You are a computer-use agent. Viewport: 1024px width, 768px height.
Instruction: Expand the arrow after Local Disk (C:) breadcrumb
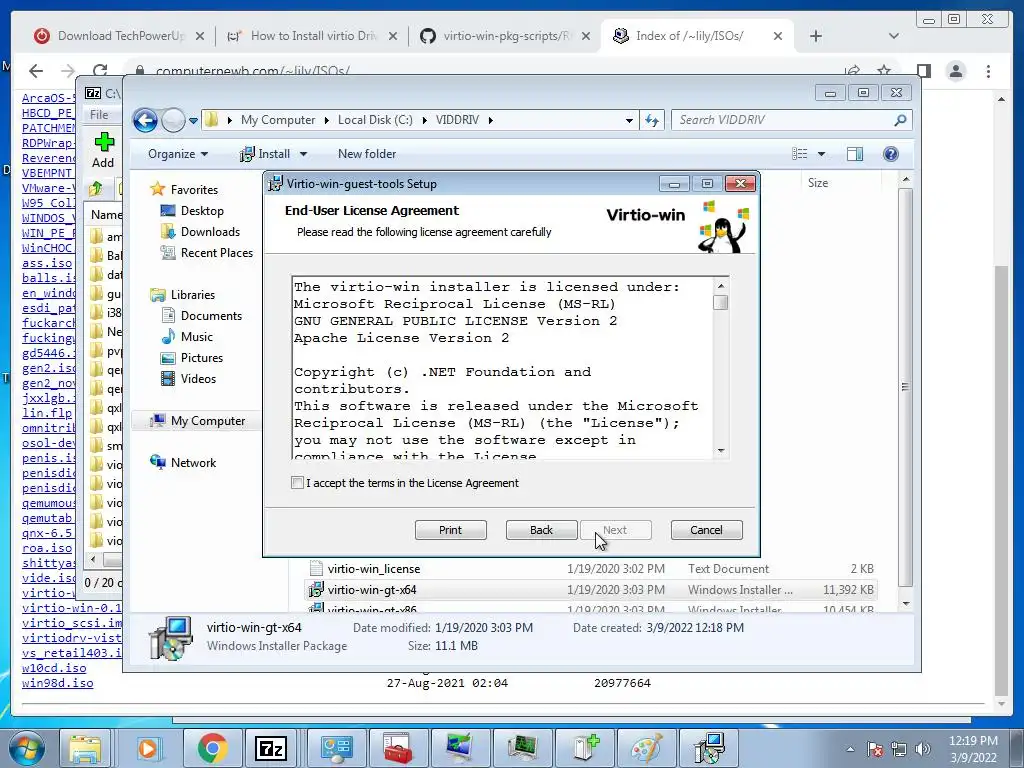424,120
